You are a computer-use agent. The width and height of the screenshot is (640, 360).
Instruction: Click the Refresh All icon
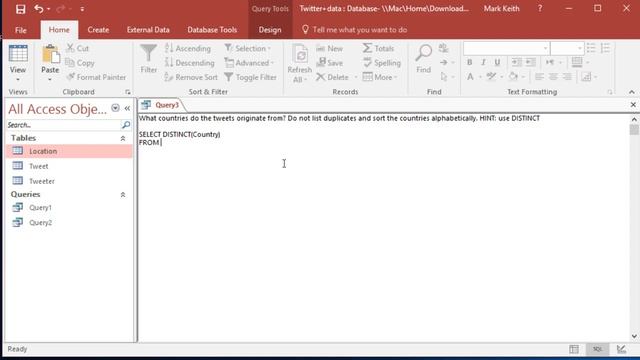(x=300, y=54)
